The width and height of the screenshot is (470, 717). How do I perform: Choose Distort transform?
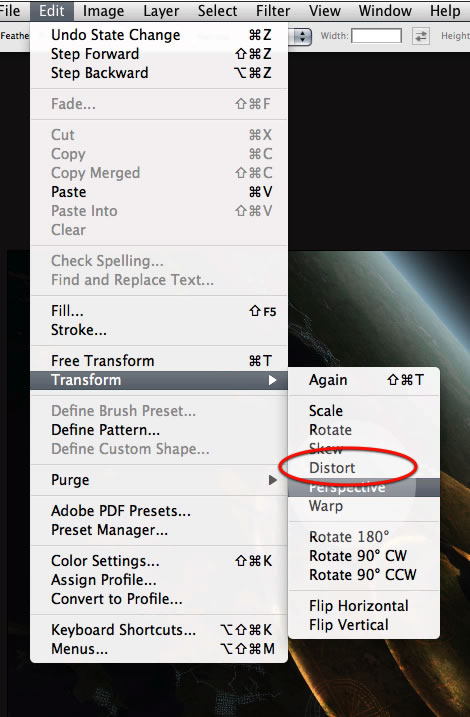[364, 468]
